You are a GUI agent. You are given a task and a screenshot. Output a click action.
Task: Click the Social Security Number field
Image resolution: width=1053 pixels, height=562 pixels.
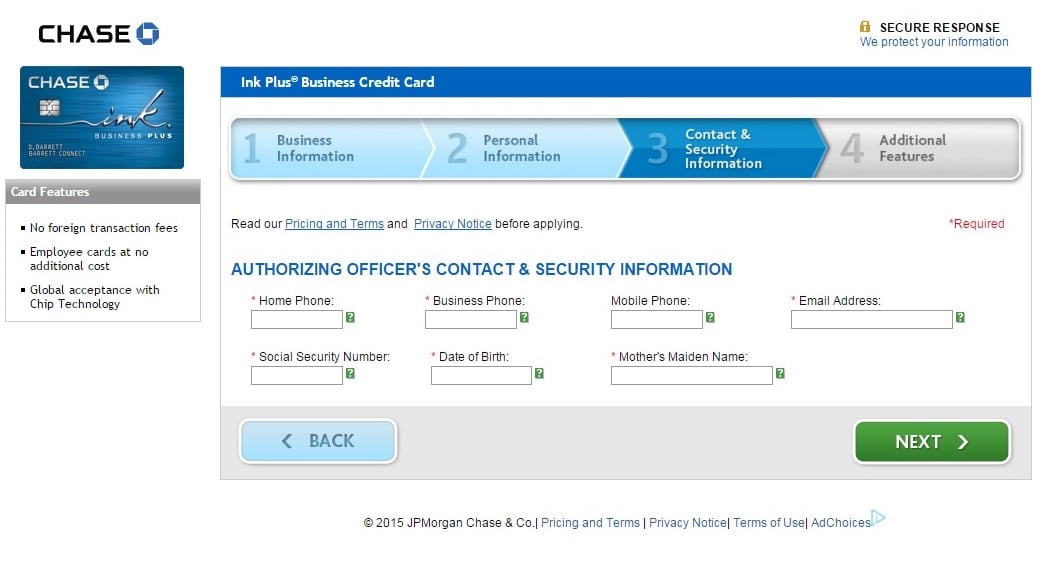coord(297,375)
